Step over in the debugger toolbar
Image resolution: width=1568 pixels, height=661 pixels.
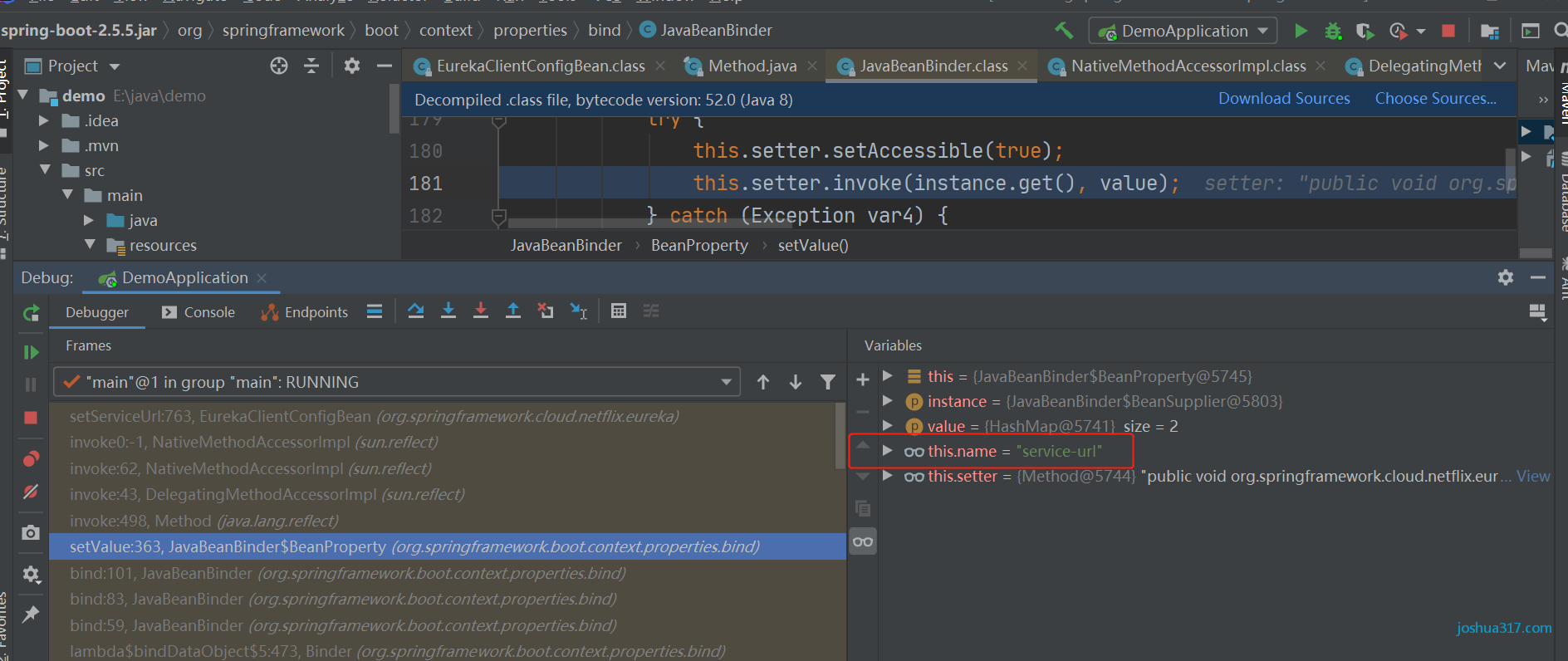[x=416, y=311]
